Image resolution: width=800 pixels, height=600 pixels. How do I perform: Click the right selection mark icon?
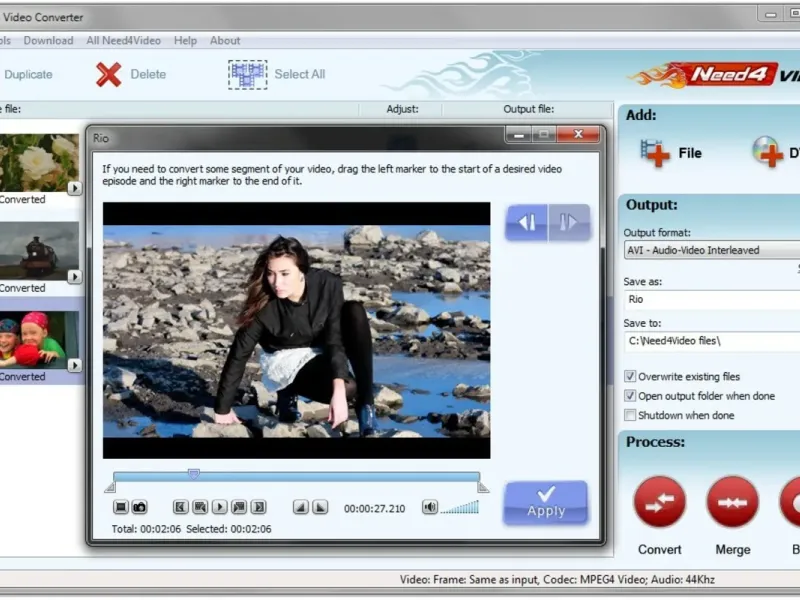[320, 507]
